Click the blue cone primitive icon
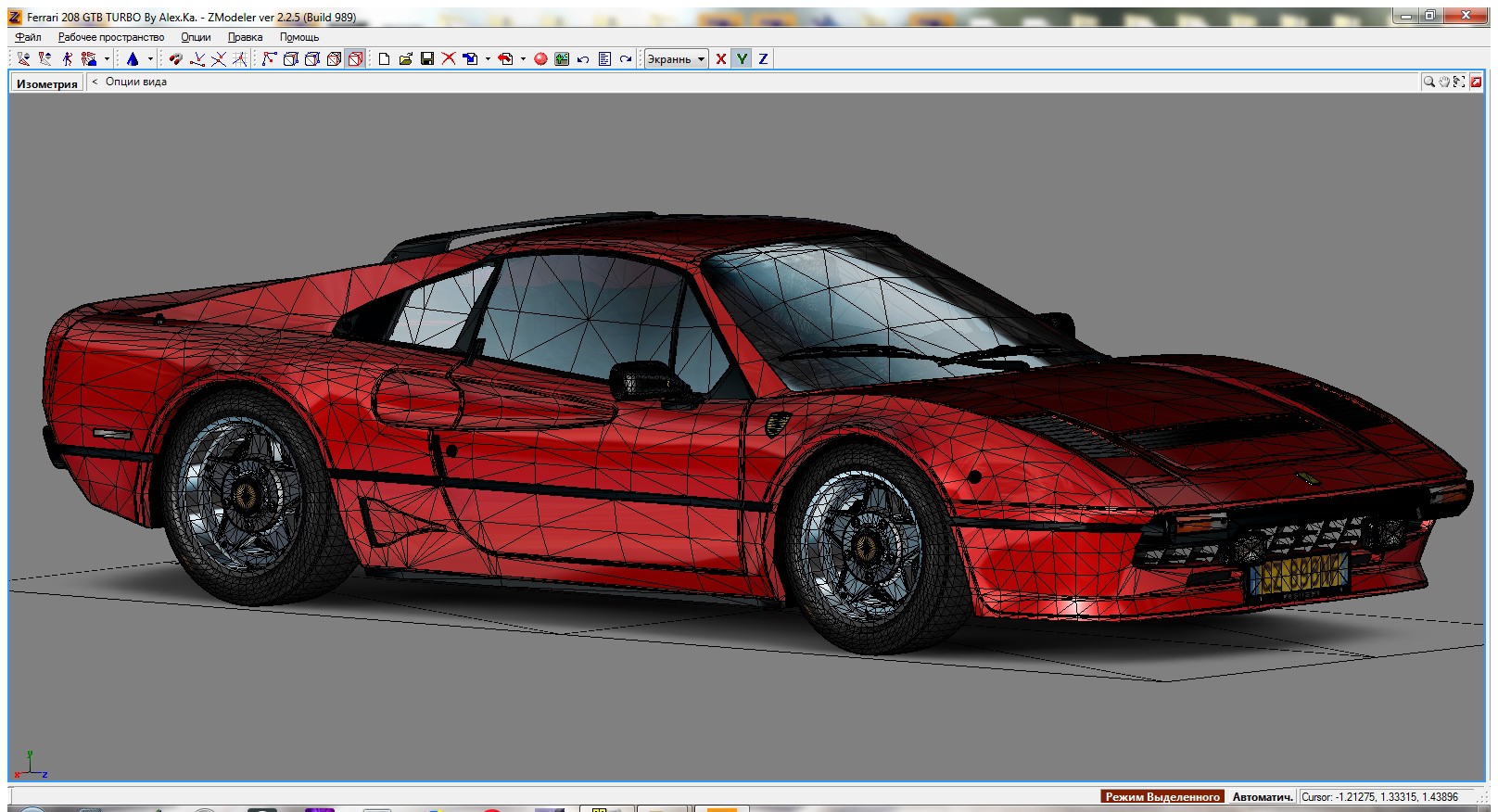The image size is (1498, 812). click(133, 58)
